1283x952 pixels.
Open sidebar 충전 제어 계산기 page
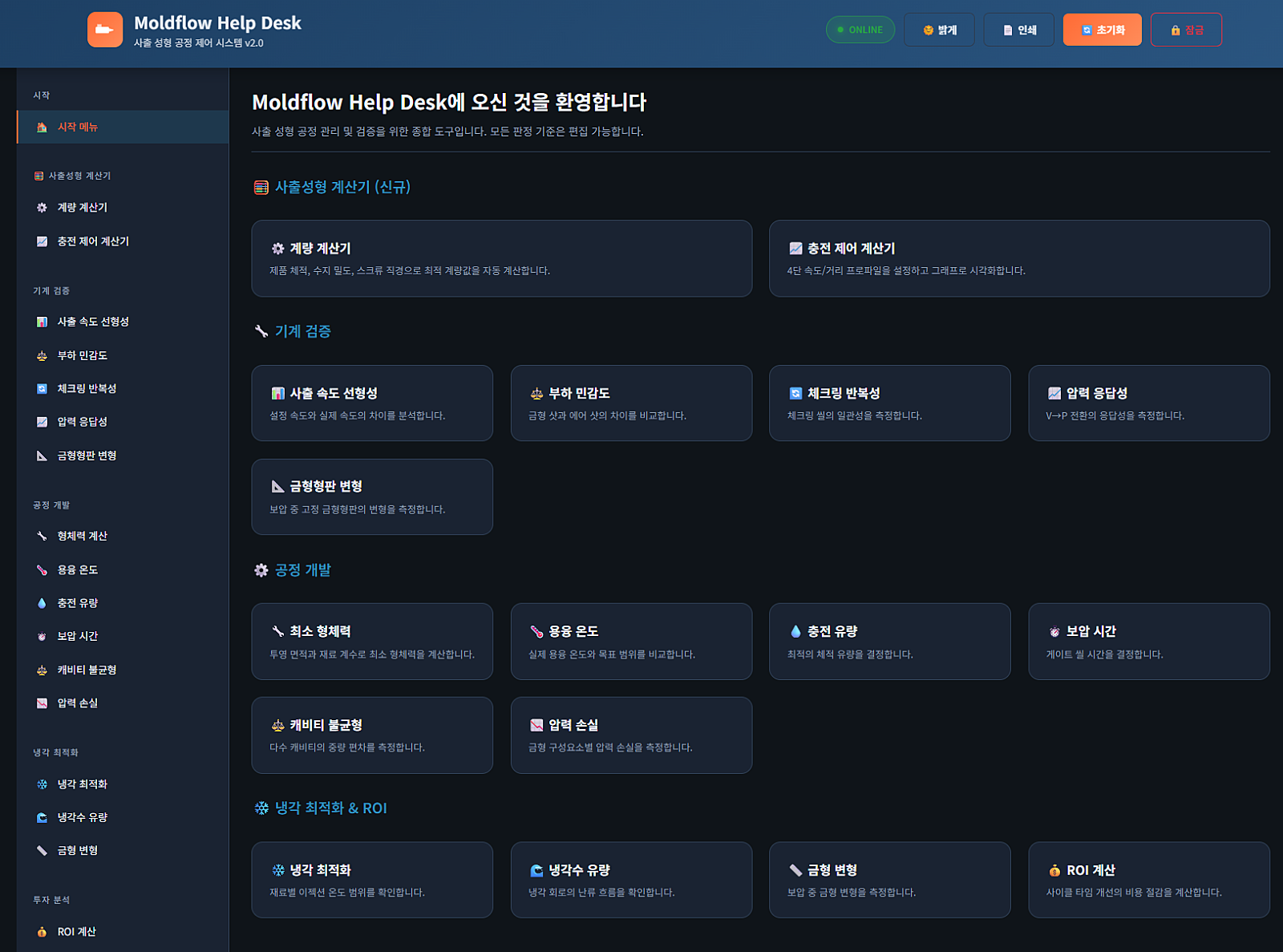pyautogui.click(x=123, y=241)
